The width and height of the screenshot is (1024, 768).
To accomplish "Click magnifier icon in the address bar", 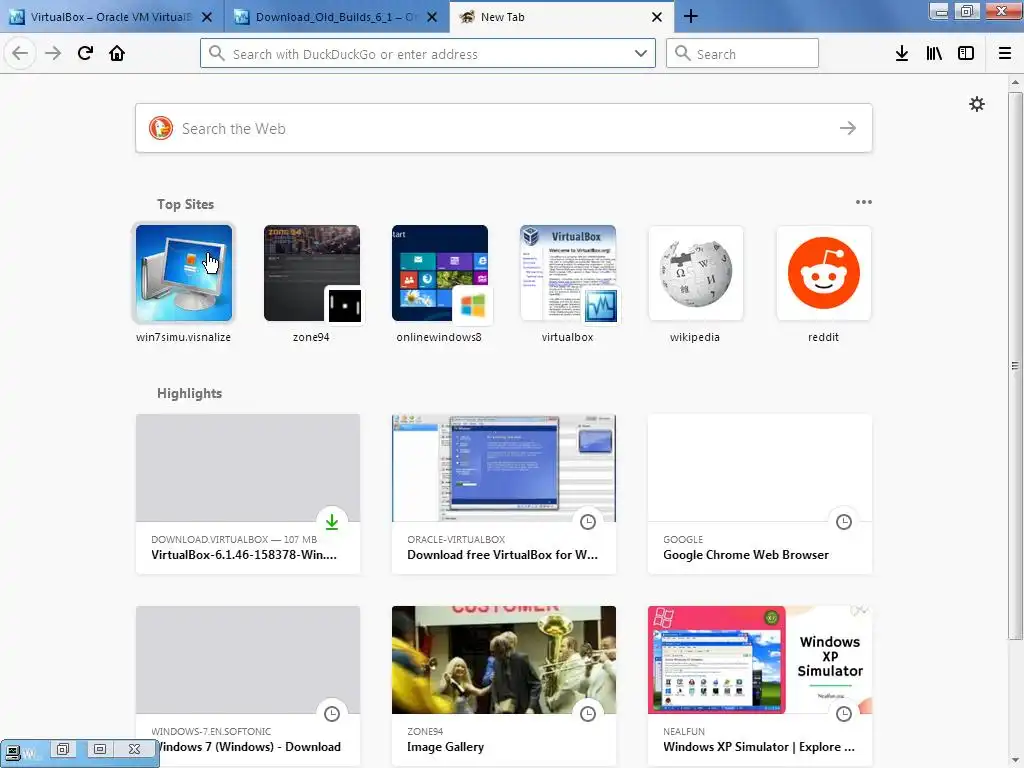I will (217, 53).
